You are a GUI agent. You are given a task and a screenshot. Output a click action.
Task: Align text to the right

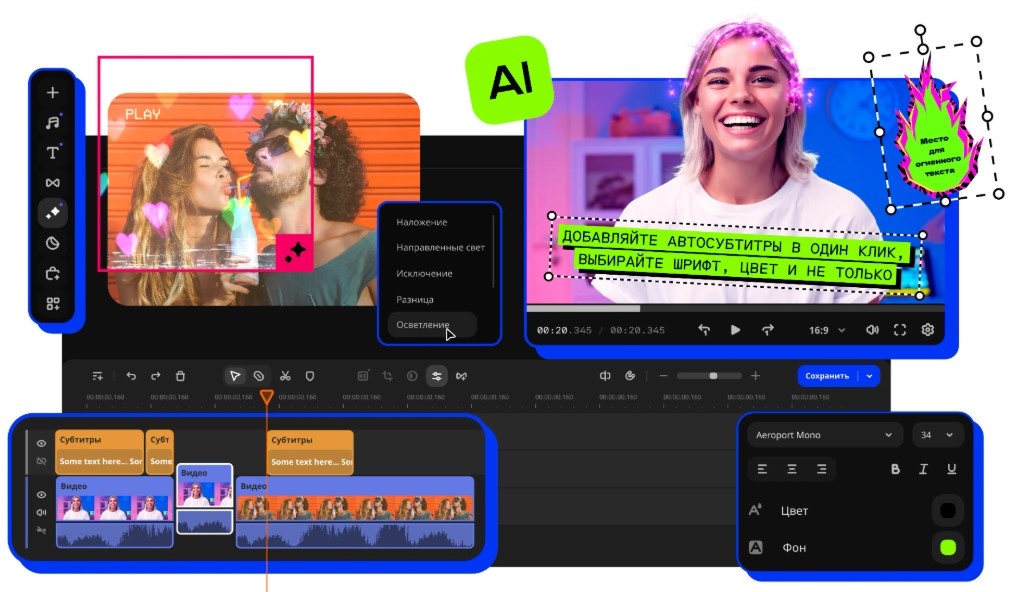pos(822,469)
